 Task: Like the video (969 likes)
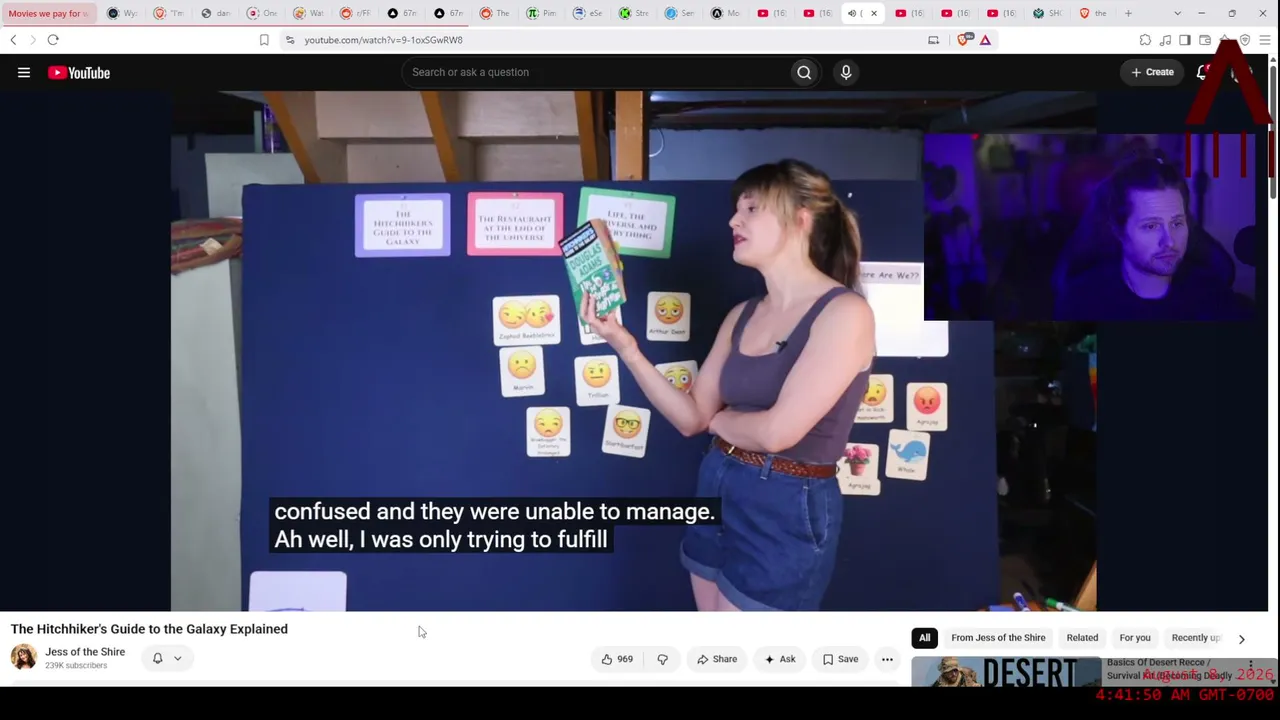(617, 659)
